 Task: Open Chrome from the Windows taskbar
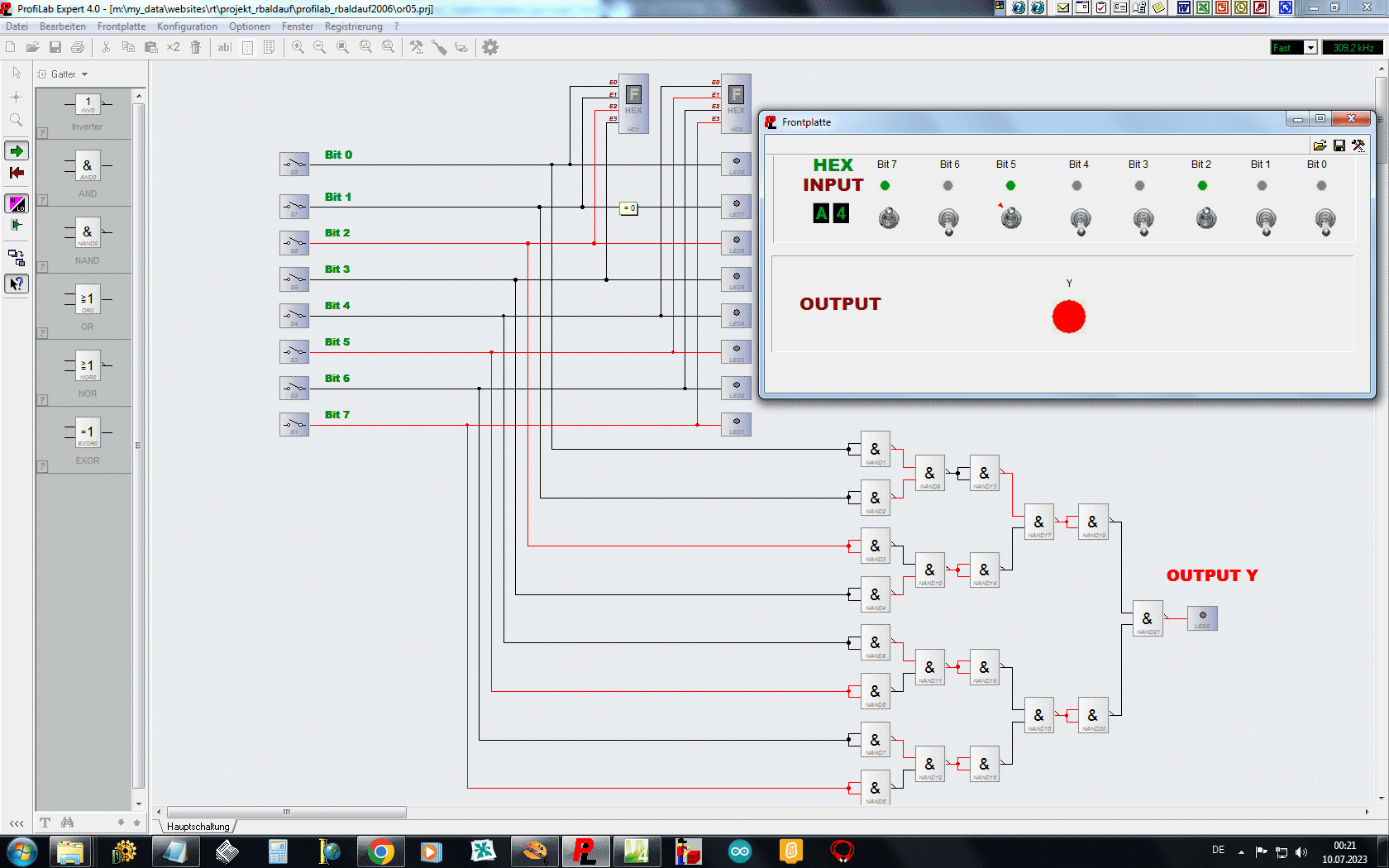pos(381,851)
